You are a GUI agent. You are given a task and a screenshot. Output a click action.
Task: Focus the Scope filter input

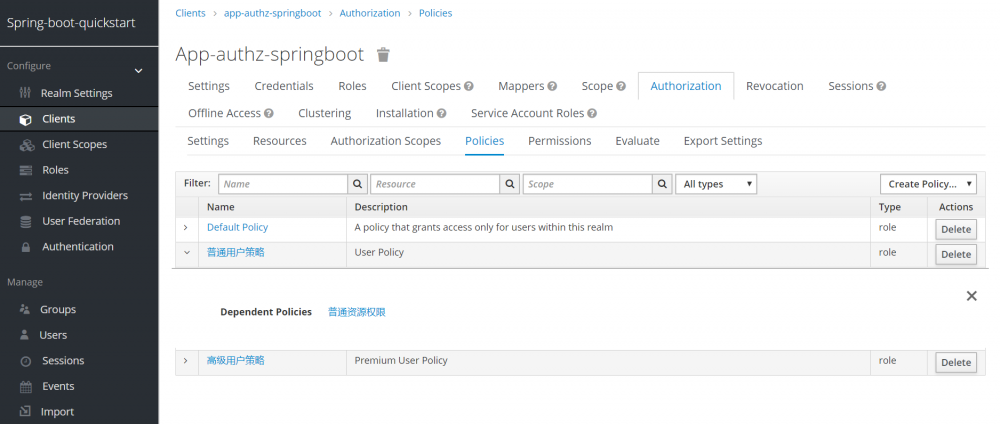point(587,184)
